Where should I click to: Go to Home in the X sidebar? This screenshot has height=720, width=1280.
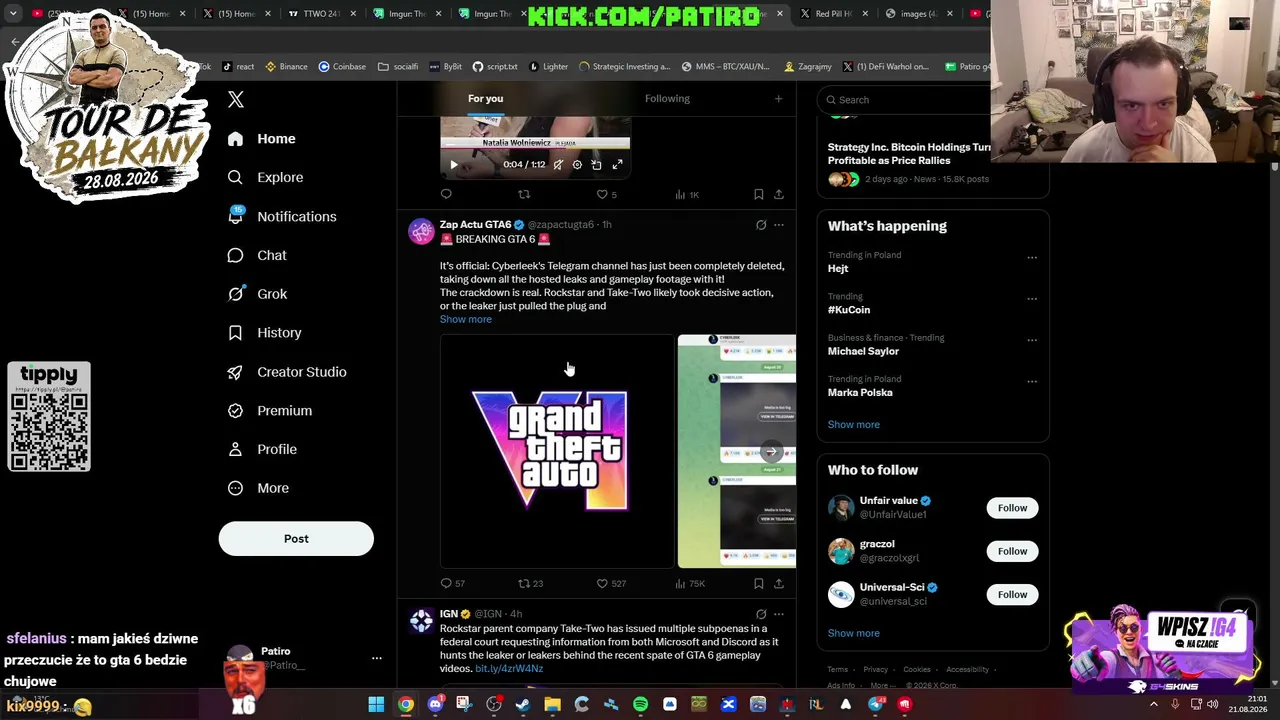click(262, 139)
